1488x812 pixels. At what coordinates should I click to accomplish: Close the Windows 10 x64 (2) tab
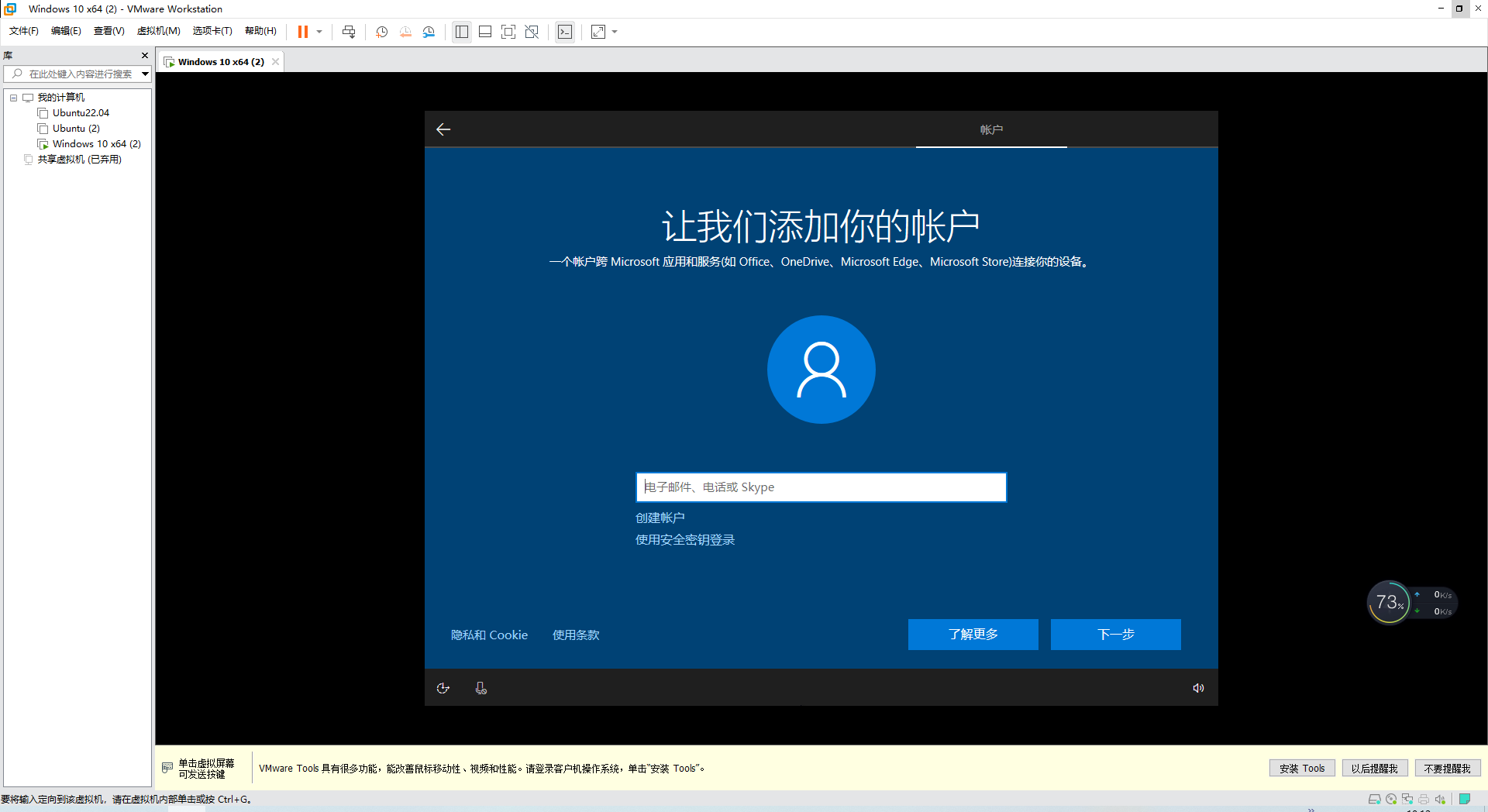point(275,62)
